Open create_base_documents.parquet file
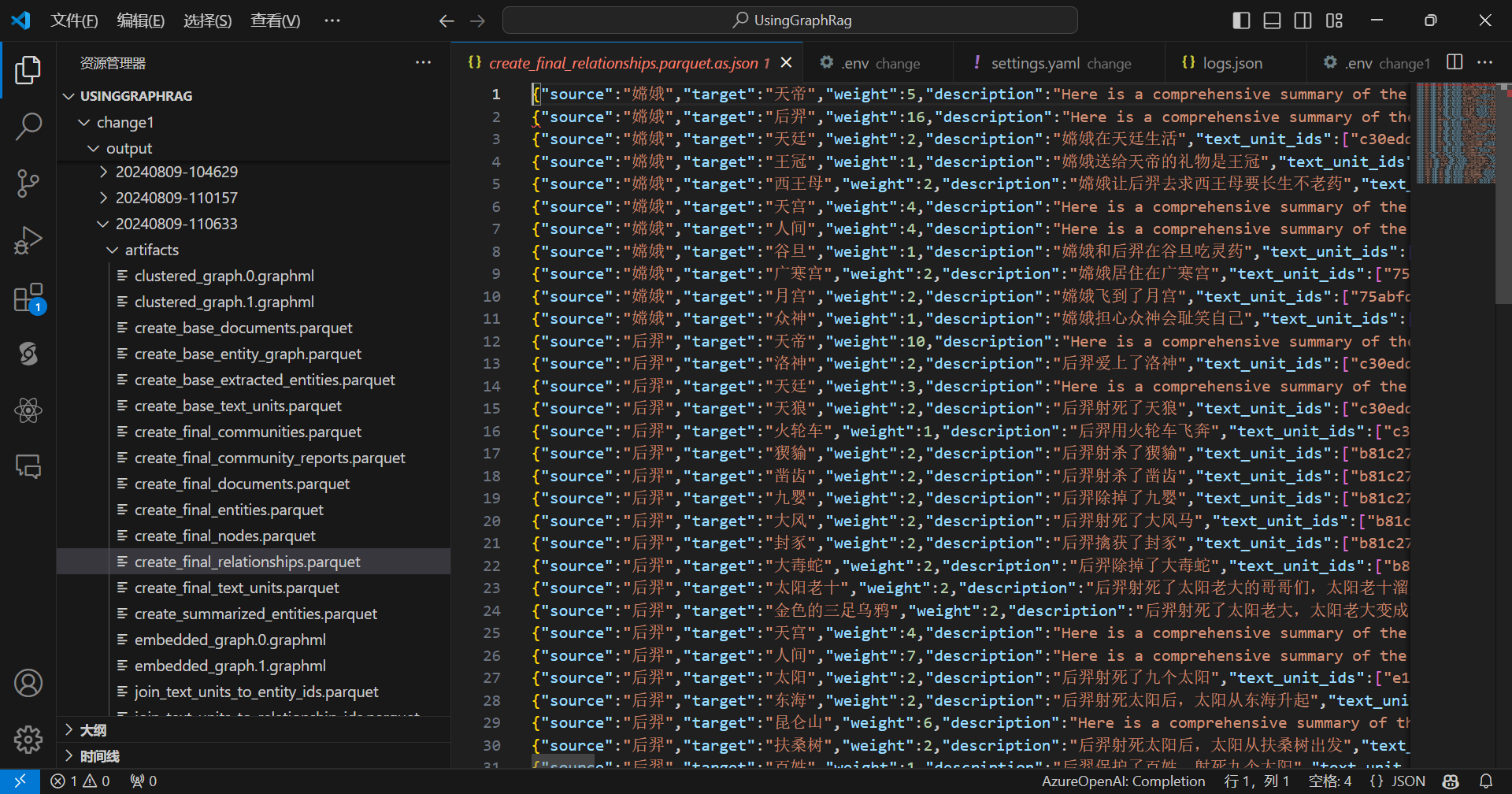The height and width of the screenshot is (794, 1512). [x=243, y=328]
